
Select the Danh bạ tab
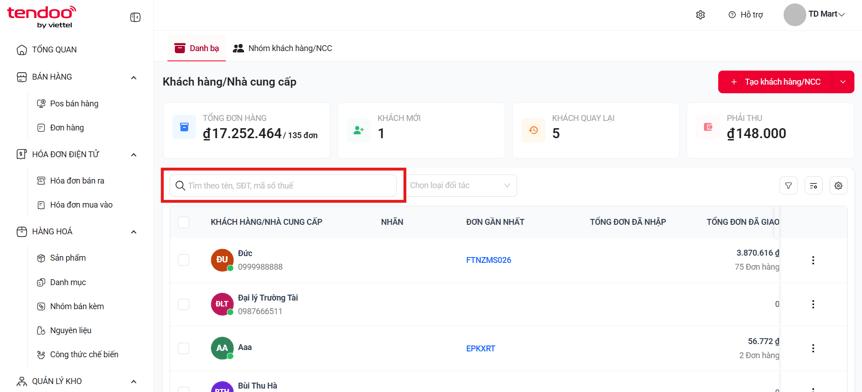pyautogui.click(x=196, y=48)
